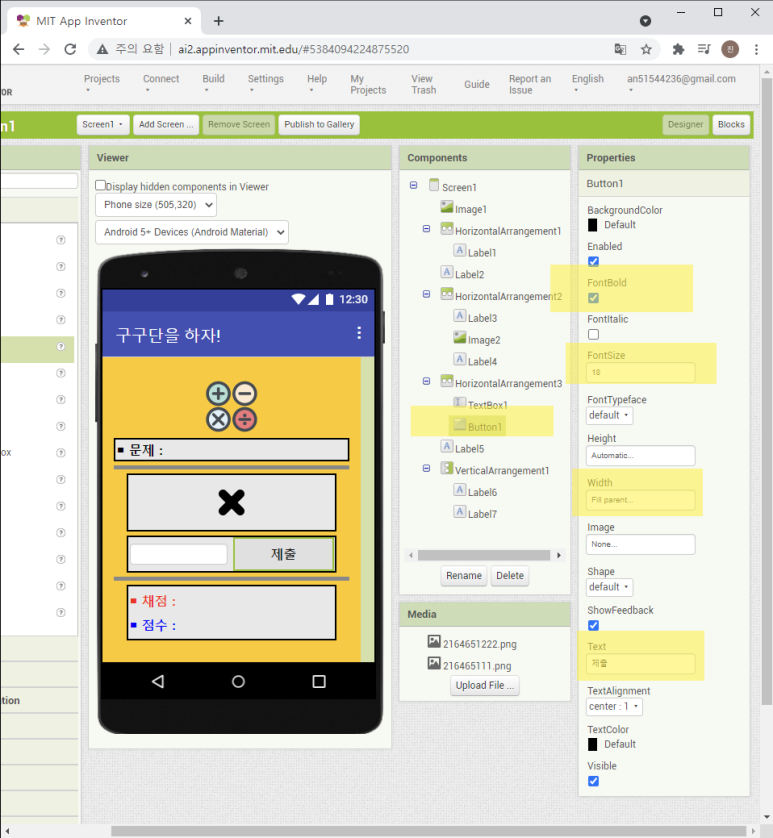773x838 pixels.
Task: Click the black X image in the phone preview
Action: tap(231, 502)
